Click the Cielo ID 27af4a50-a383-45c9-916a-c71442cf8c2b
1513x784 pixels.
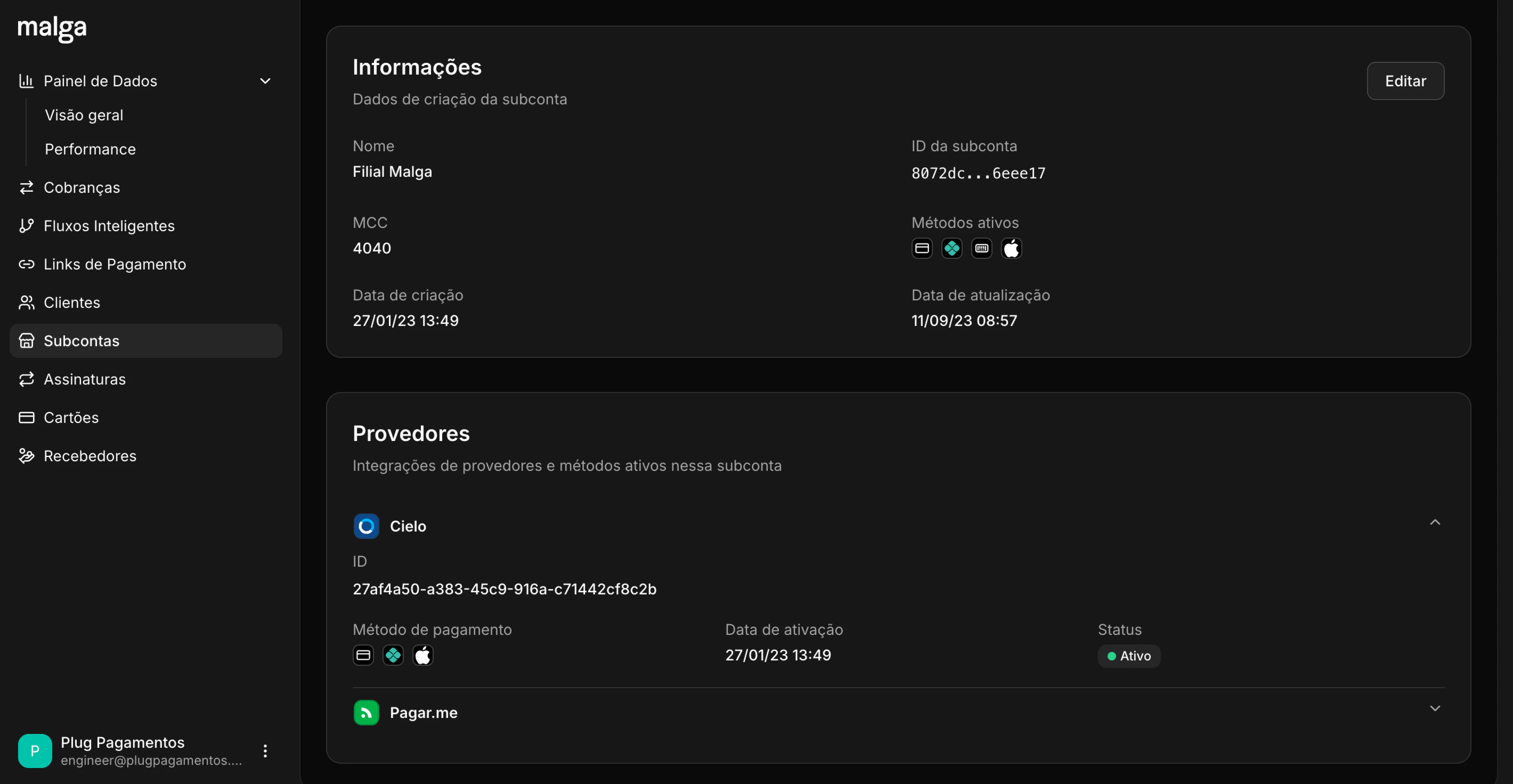(x=504, y=589)
